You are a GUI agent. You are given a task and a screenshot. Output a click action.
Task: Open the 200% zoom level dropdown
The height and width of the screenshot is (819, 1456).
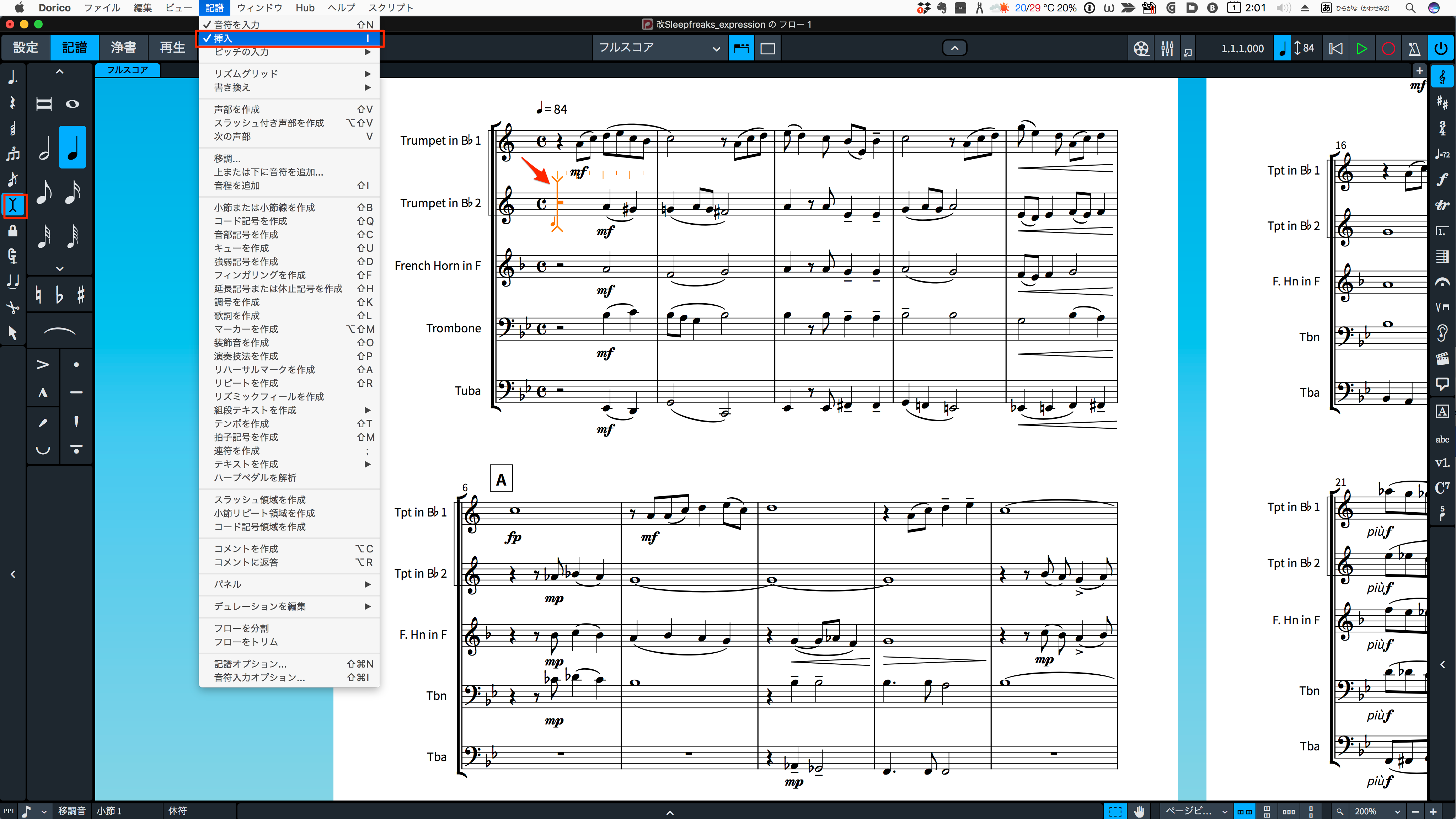click(x=1377, y=811)
